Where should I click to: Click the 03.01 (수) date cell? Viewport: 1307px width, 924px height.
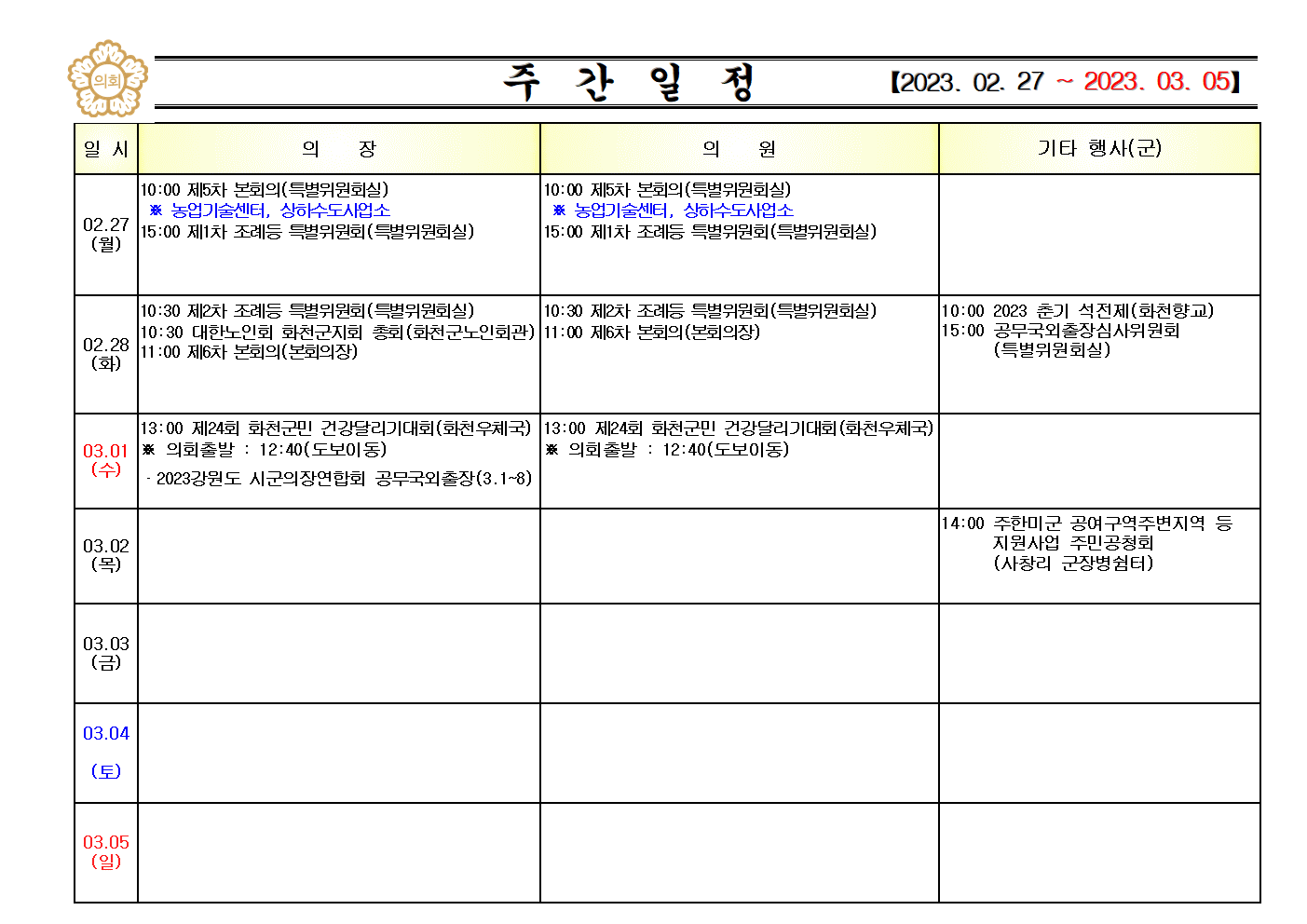pyautogui.click(x=106, y=460)
